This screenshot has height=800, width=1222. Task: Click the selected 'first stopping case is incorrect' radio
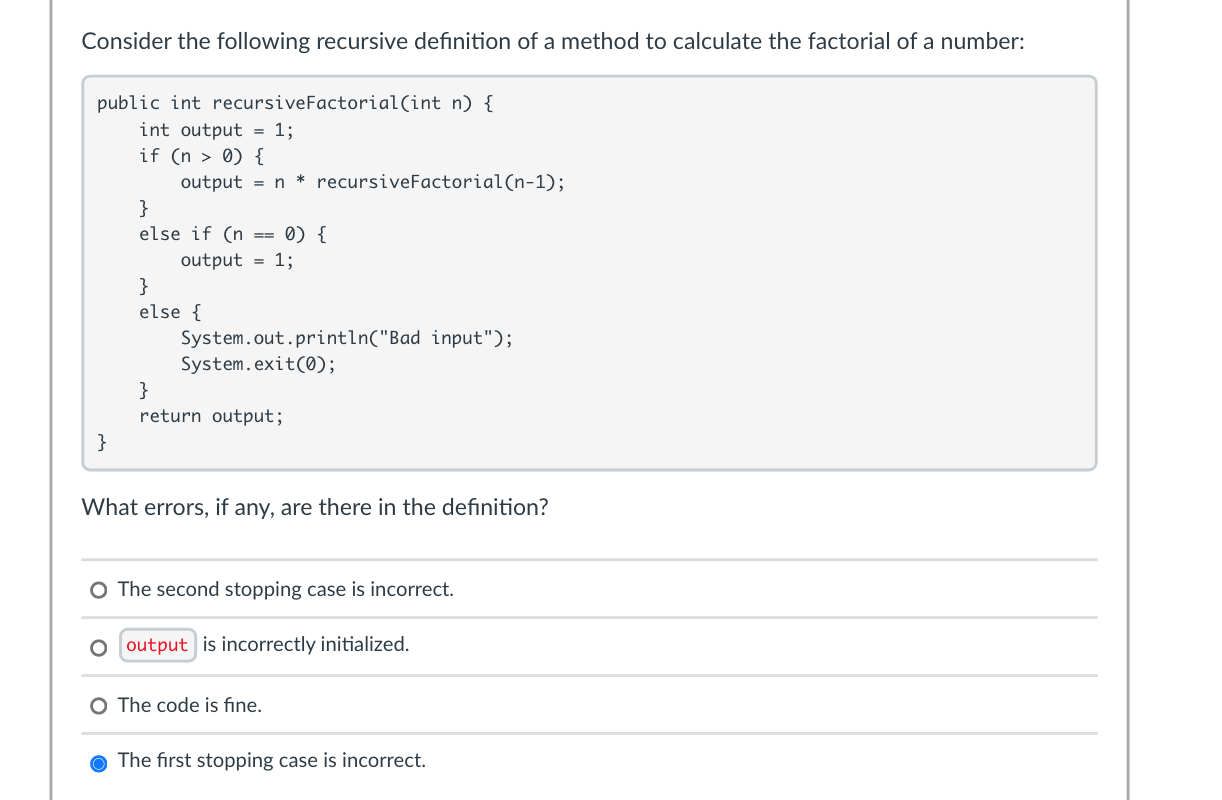(x=98, y=764)
